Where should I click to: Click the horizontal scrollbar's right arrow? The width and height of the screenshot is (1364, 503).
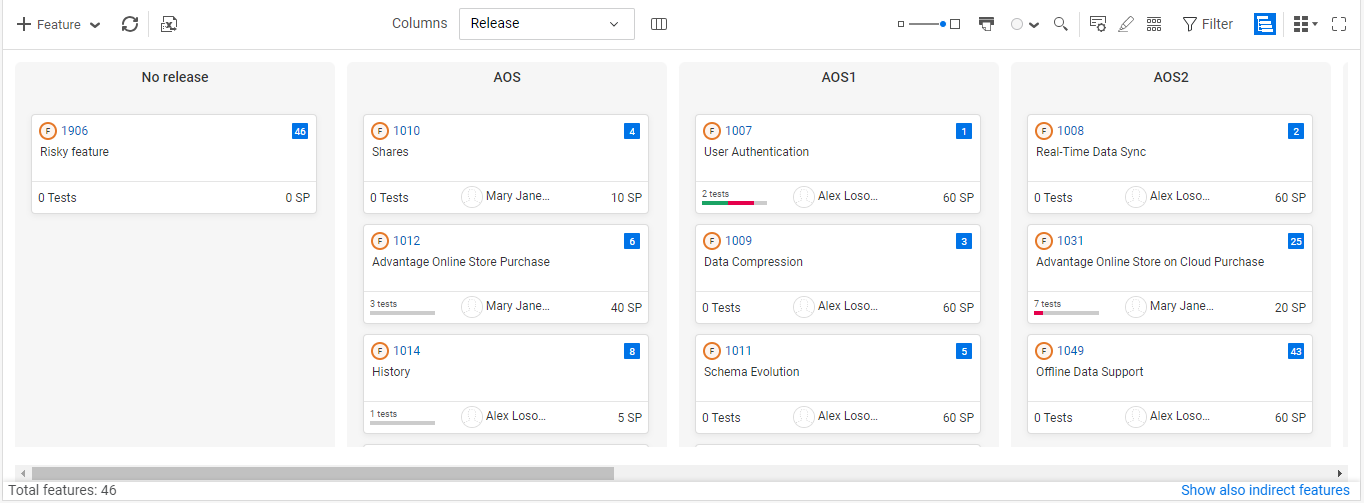(x=1340, y=473)
